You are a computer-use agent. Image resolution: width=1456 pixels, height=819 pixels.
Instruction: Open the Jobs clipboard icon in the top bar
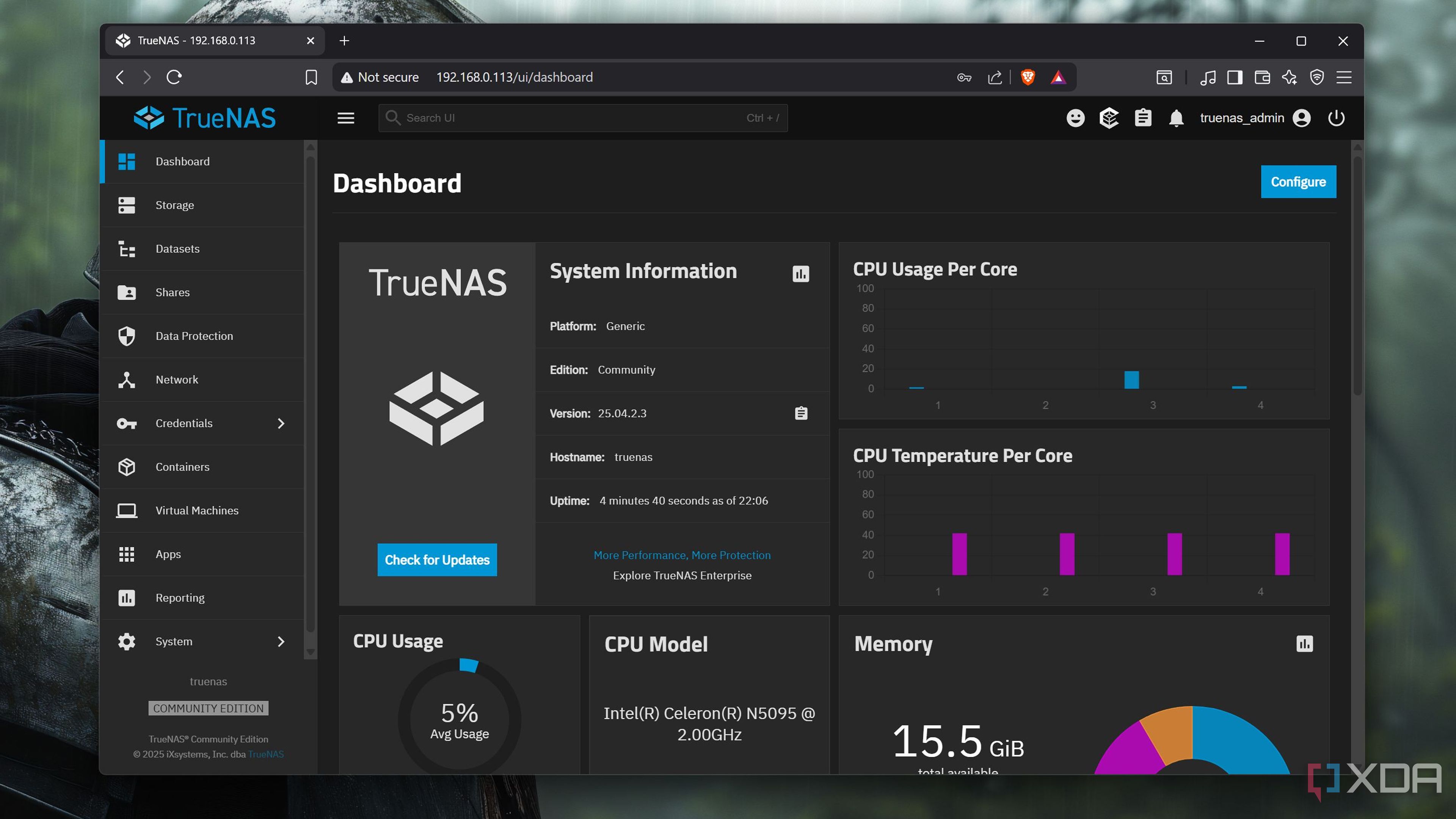click(1143, 118)
